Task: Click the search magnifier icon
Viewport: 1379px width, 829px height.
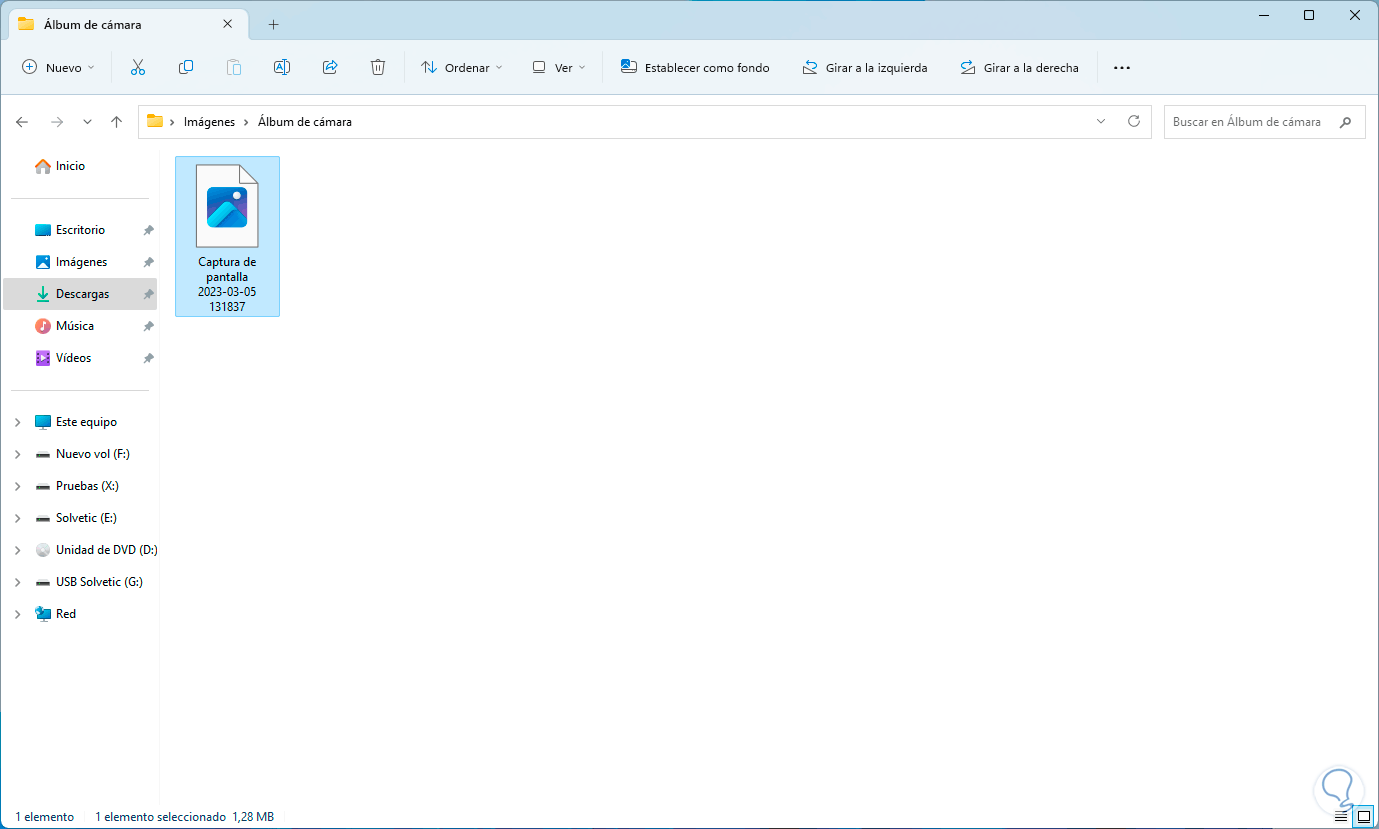Action: 1345,122
